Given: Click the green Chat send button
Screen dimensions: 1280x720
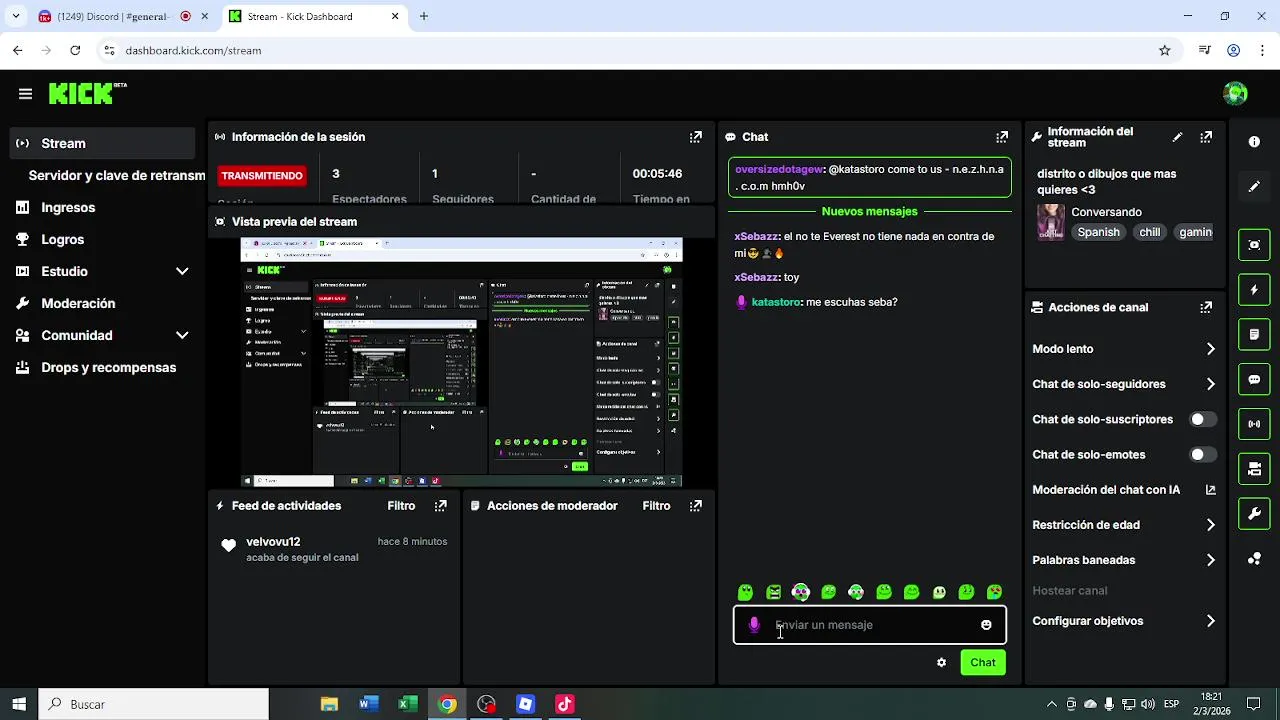Looking at the screenshot, I should point(983,662).
